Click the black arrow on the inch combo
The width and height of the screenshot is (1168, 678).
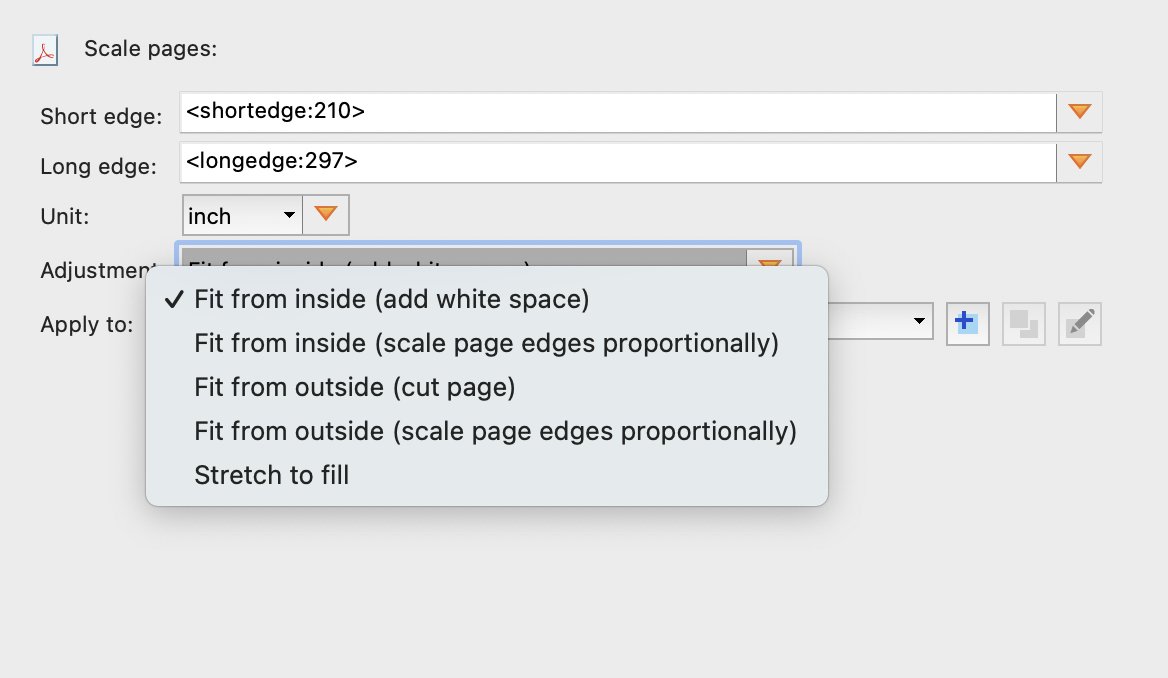tap(288, 215)
